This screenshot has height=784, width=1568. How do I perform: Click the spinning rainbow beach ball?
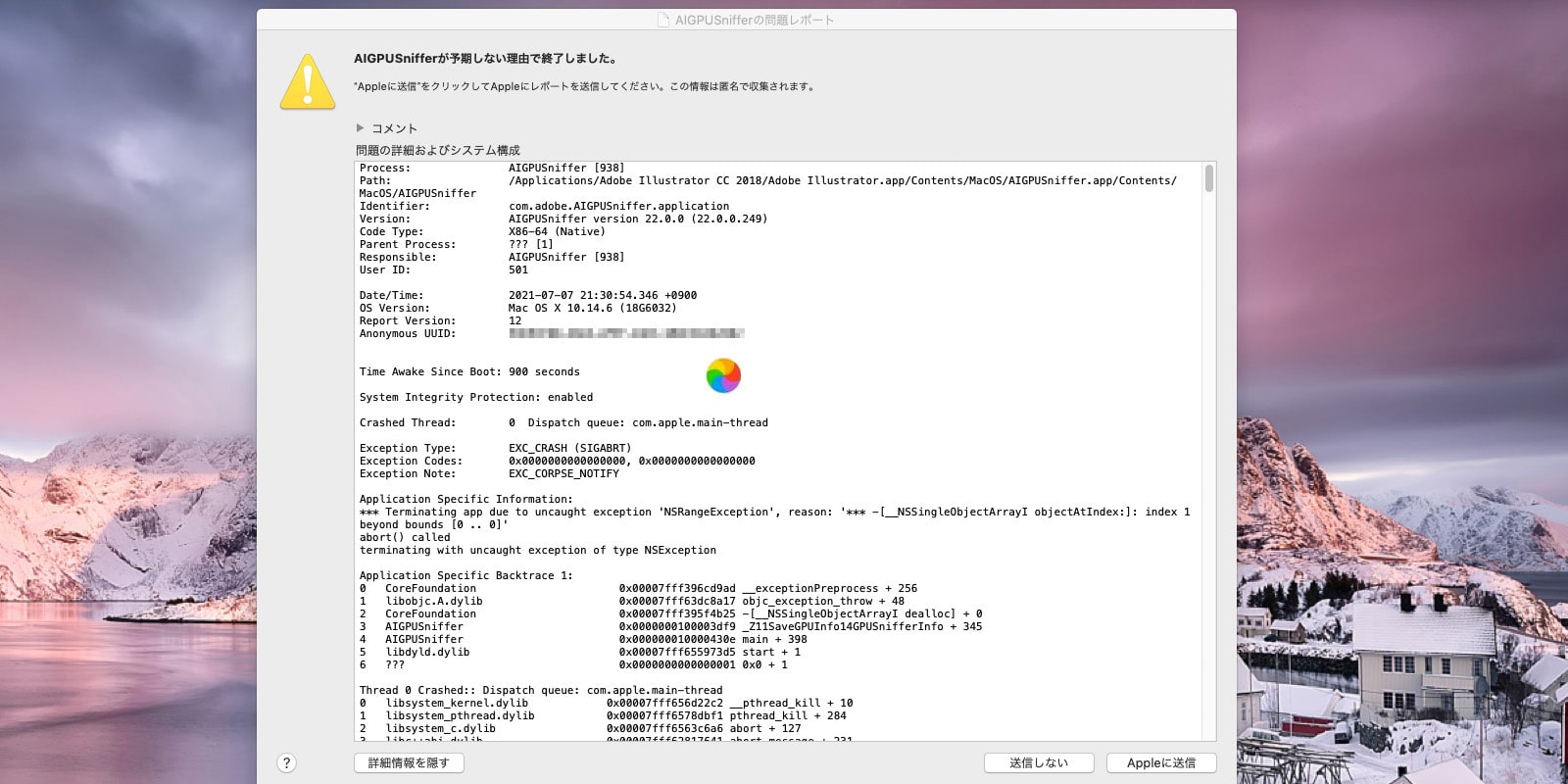(x=723, y=375)
